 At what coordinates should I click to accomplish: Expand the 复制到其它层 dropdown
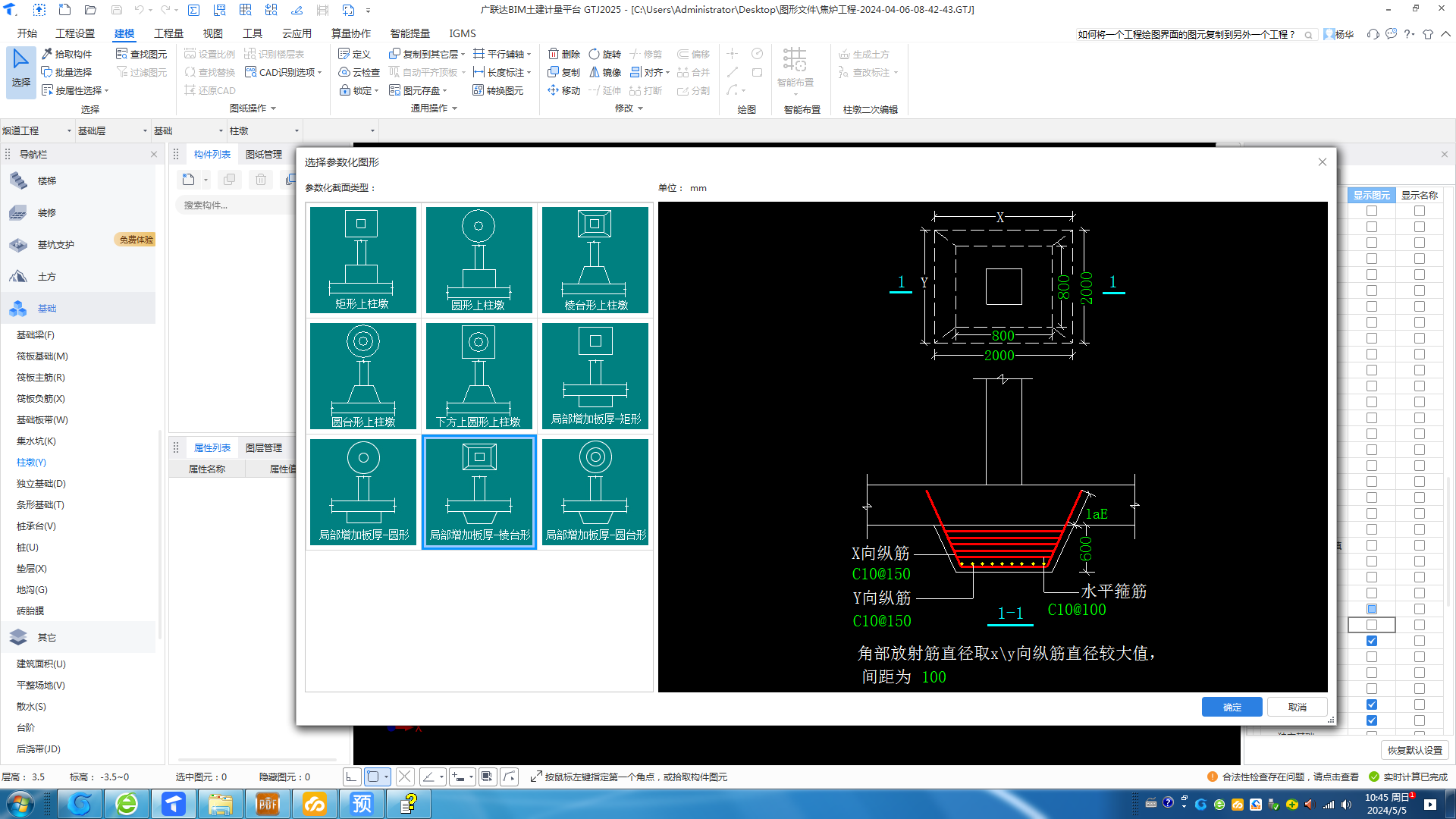tap(463, 55)
